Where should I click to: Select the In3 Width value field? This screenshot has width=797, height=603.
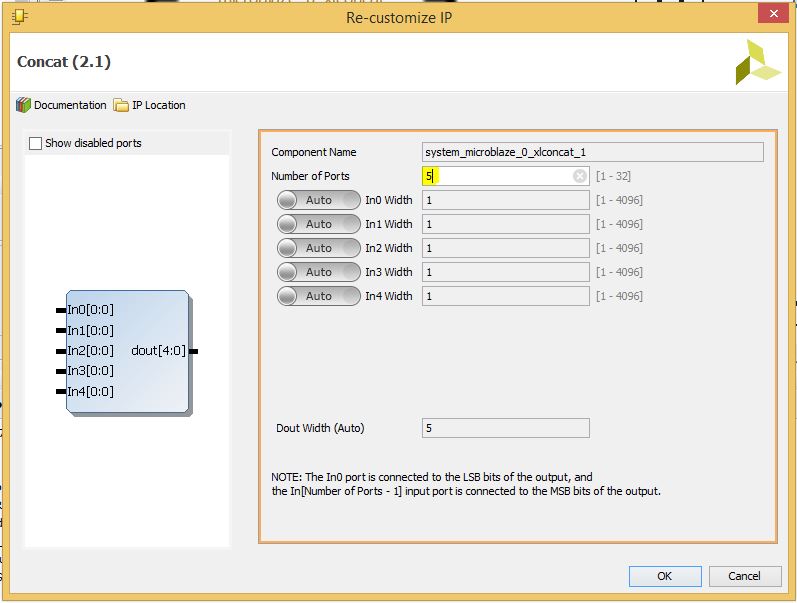[x=506, y=272]
